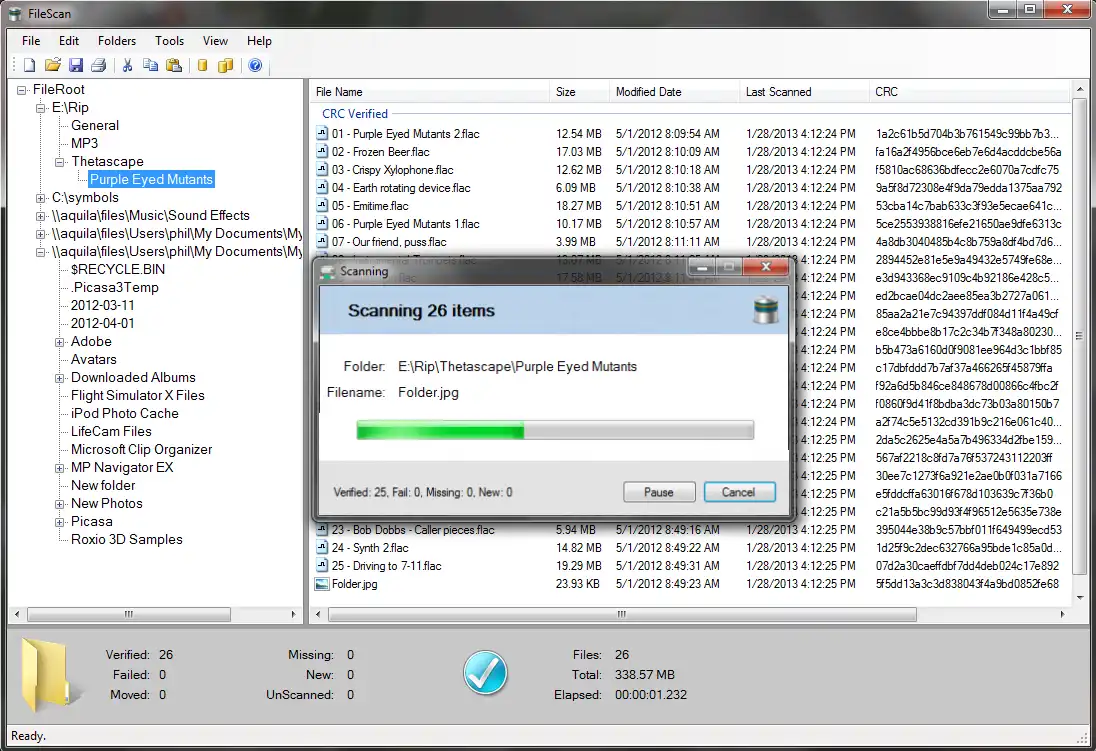1096x751 pixels.
Task: Click the file list vertical scrollbar thumb
Action: [x=1079, y=337]
